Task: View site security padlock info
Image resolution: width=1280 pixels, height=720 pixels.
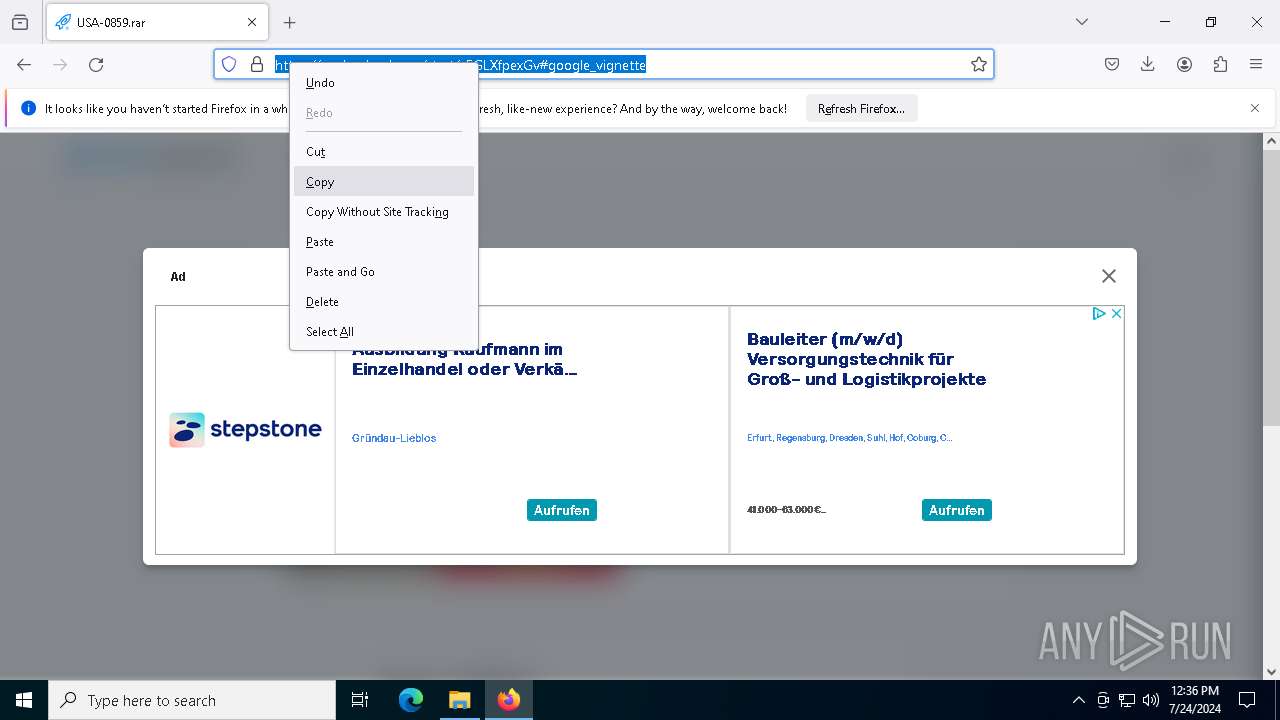Action: (x=257, y=64)
